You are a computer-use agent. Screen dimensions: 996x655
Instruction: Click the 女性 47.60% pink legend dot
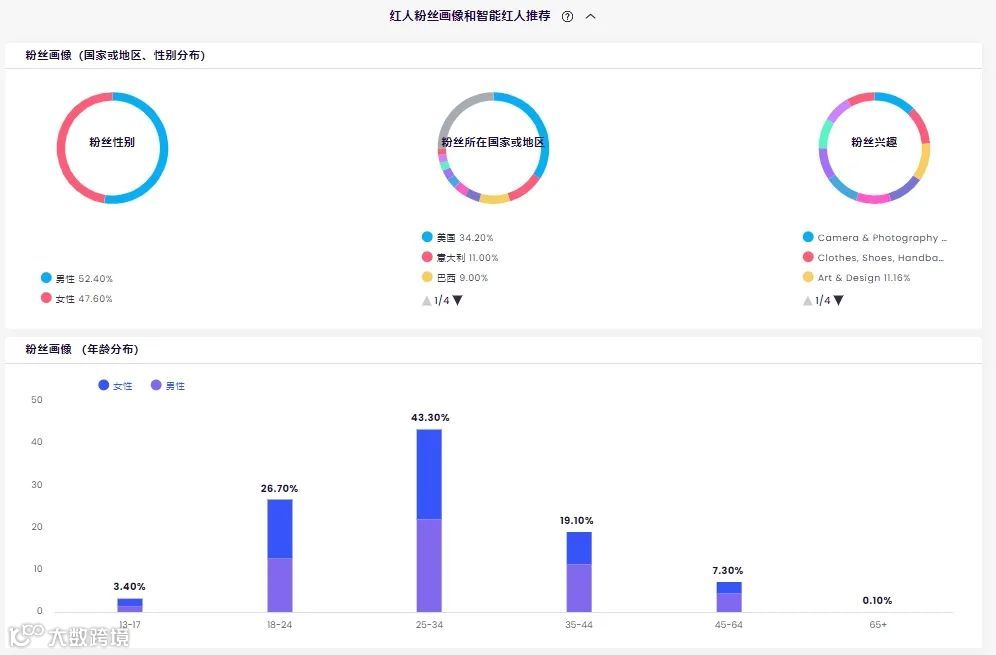46,297
